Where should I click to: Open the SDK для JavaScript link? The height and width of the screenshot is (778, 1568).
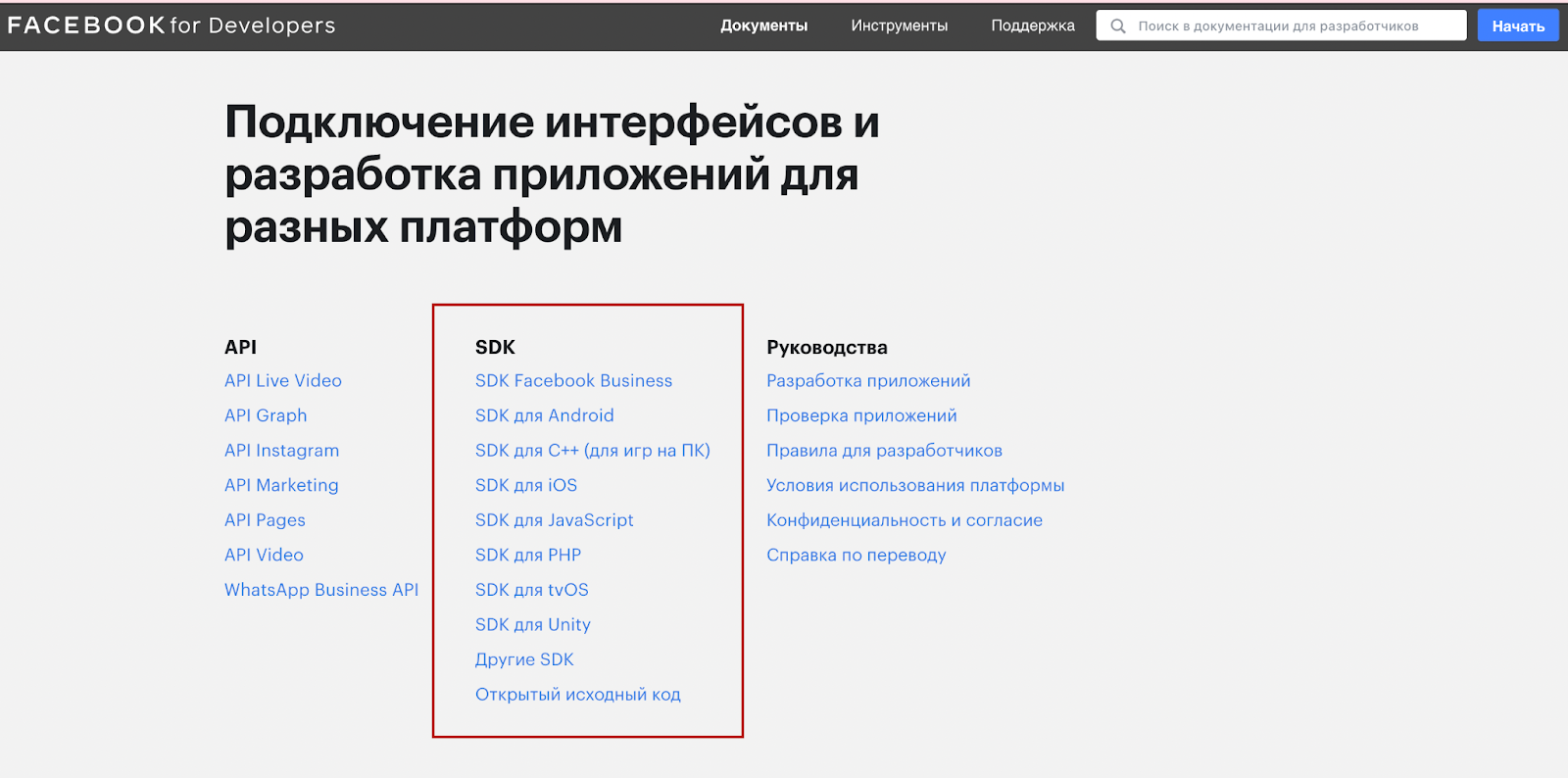(554, 520)
